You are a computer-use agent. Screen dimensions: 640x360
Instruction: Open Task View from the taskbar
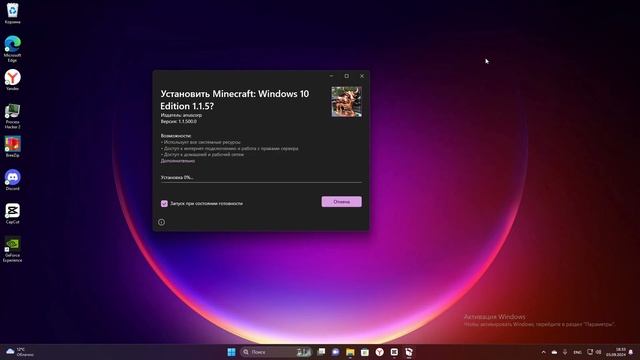tap(321, 352)
